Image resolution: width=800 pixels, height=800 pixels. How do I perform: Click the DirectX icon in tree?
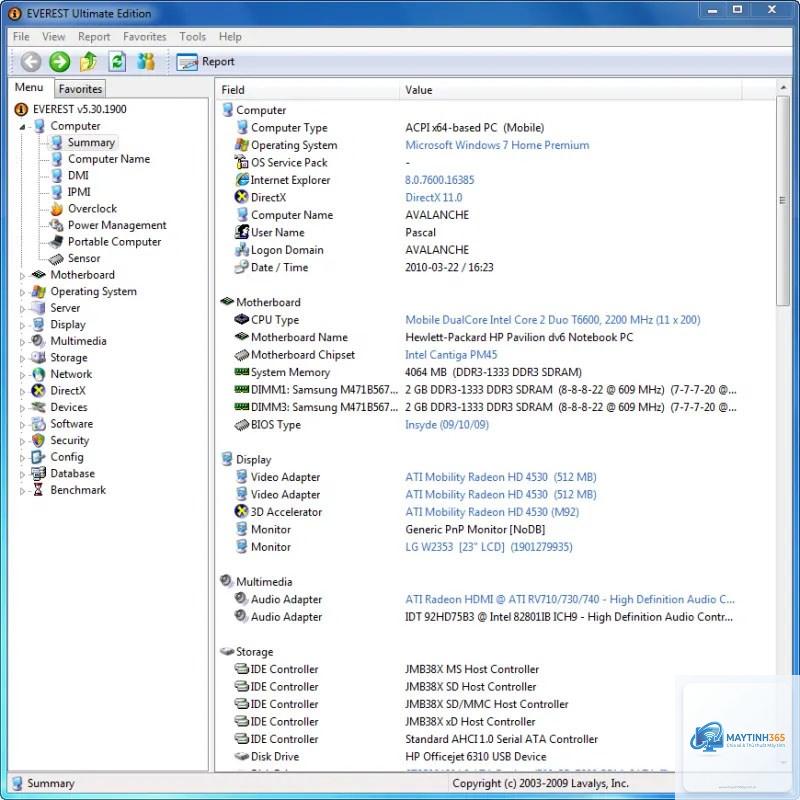point(38,391)
